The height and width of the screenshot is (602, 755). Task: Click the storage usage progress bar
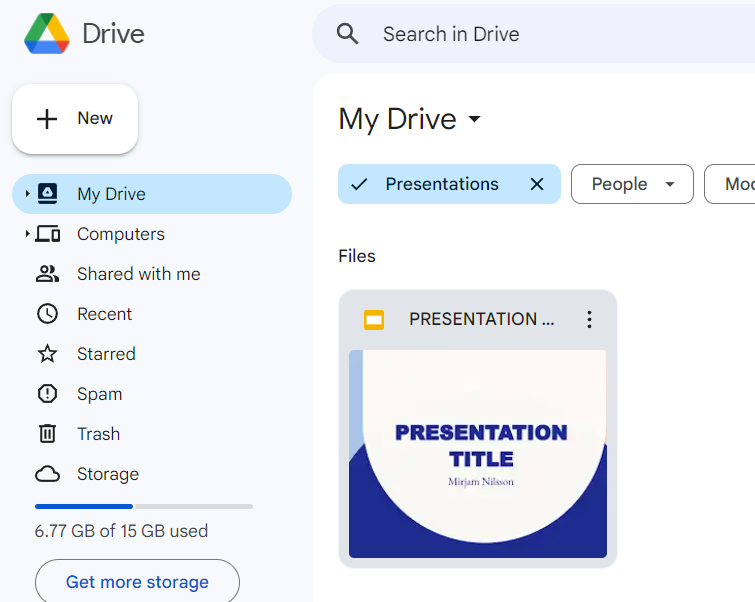pos(143,506)
